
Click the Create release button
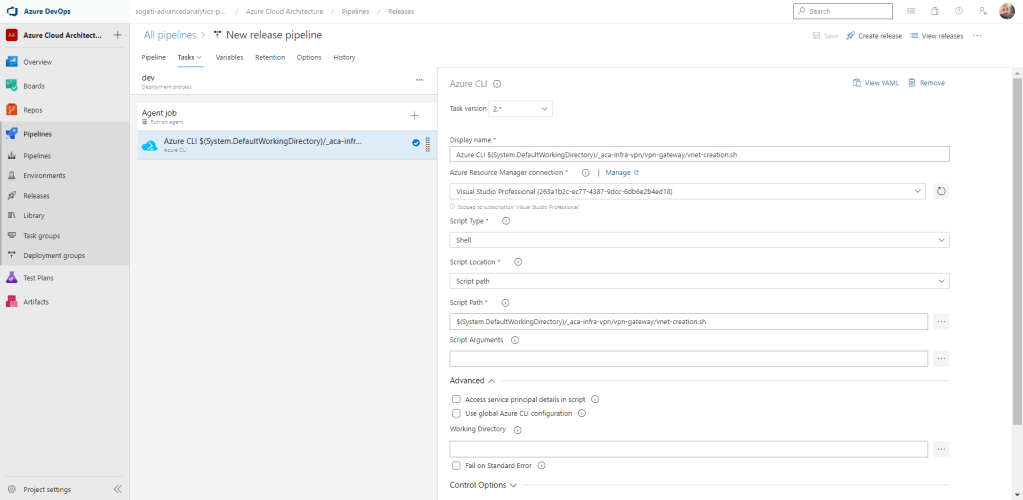click(x=874, y=35)
